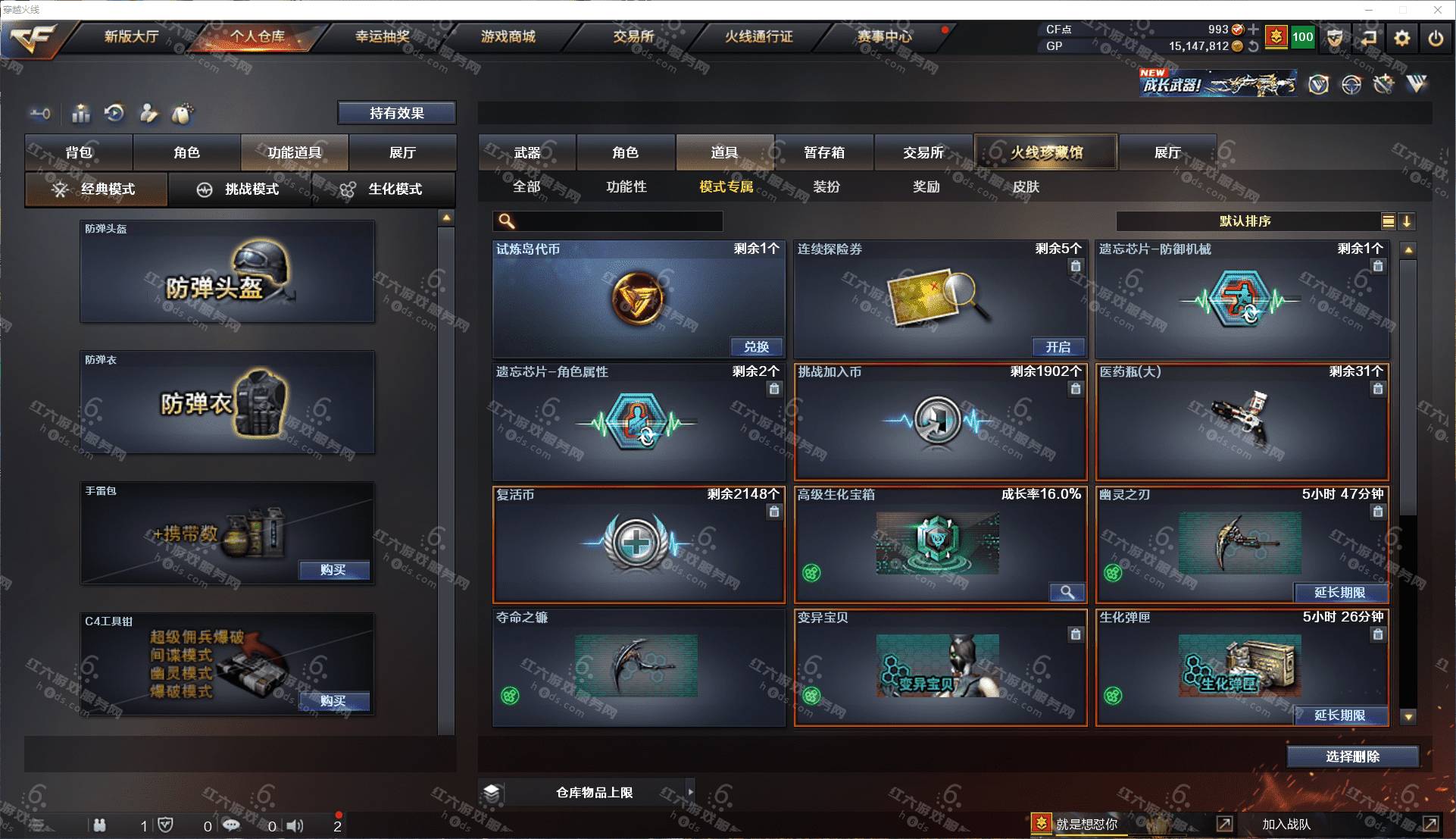This screenshot has width=1456, height=839.
Task: Open the 默认排序 sort dropdown
Action: (1246, 221)
